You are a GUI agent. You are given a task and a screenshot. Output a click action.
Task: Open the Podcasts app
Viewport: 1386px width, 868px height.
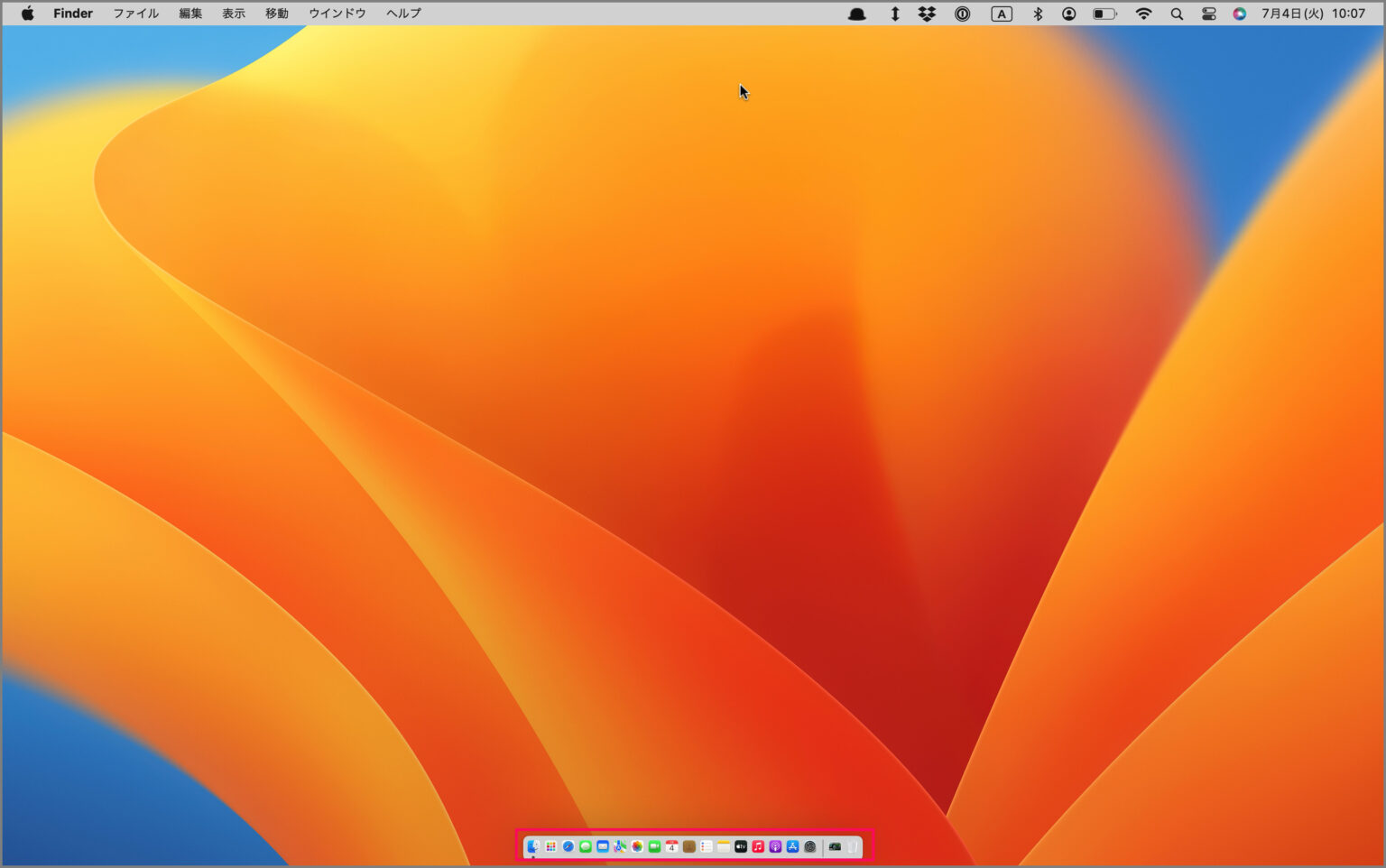(x=775, y=846)
